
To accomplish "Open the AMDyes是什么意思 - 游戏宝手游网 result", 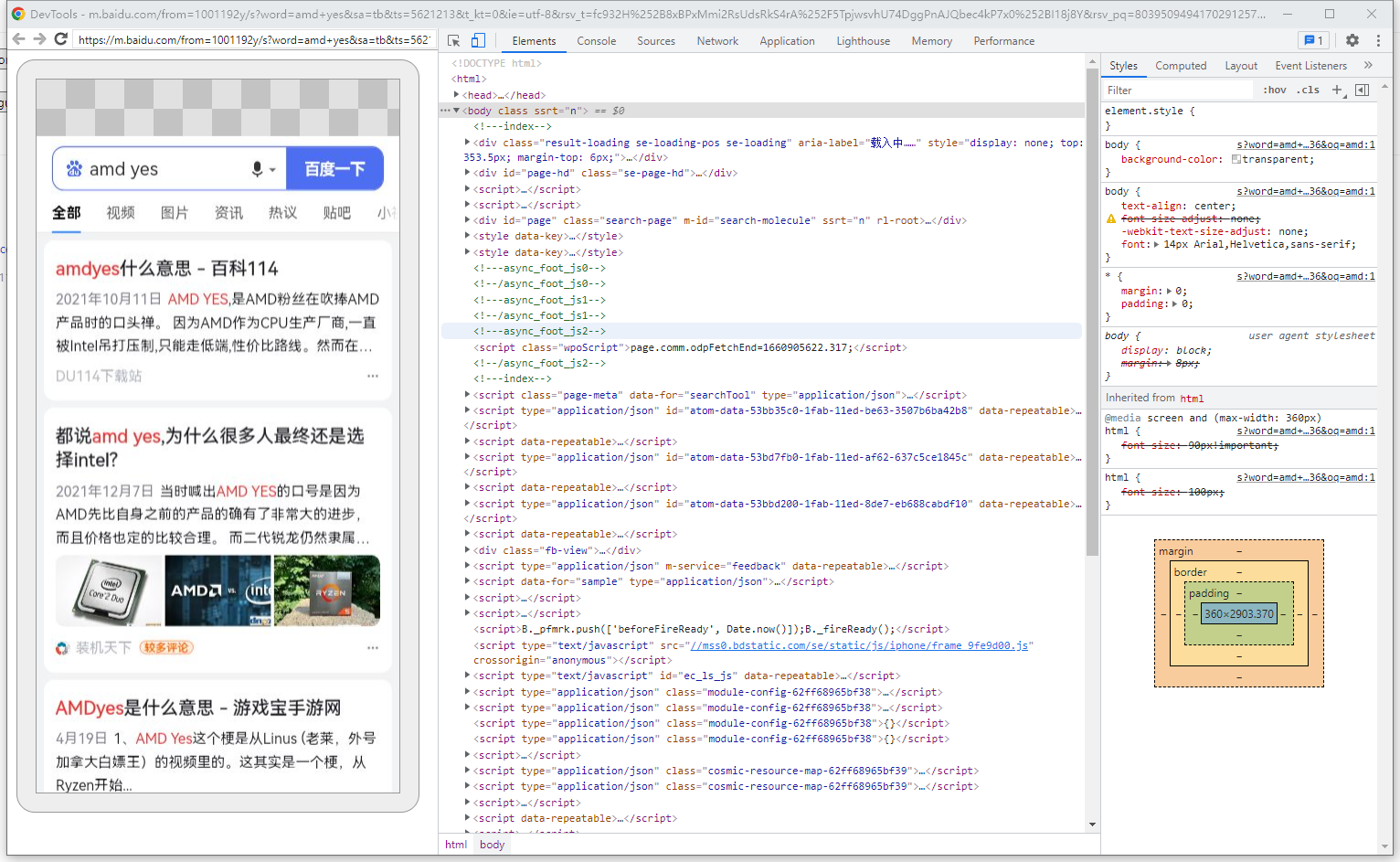I will (x=198, y=708).
